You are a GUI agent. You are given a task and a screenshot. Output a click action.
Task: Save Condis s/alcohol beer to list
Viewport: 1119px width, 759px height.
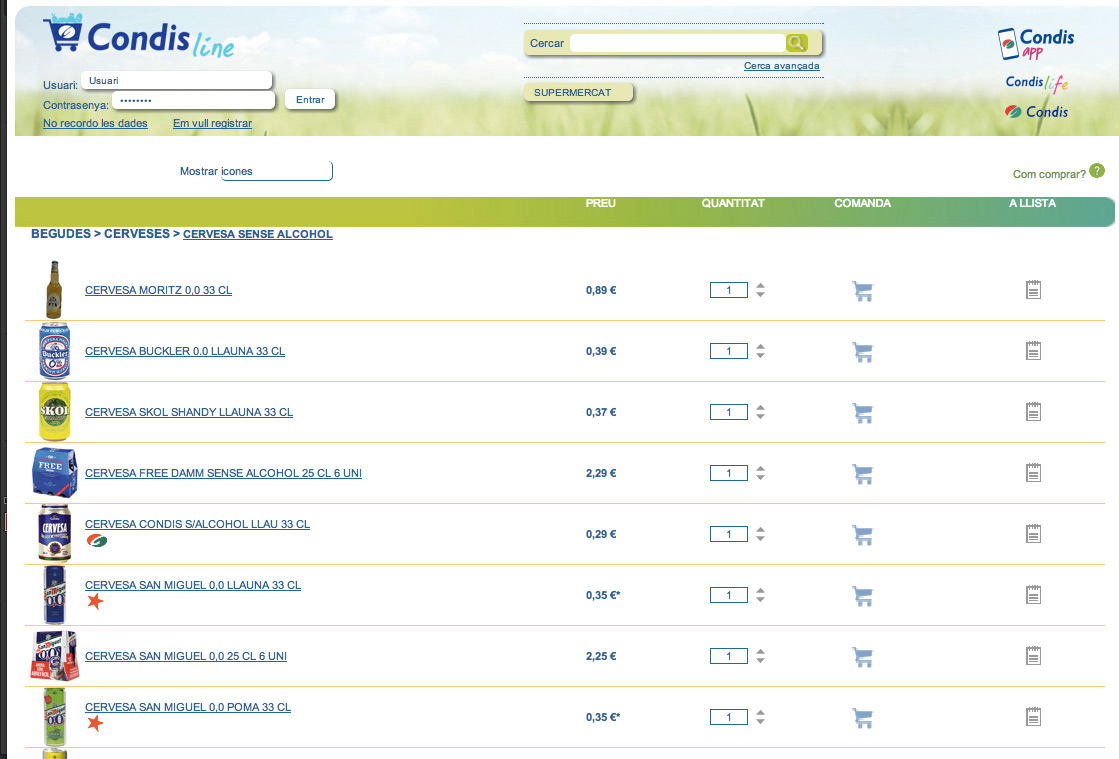click(x=1033, y=534)
